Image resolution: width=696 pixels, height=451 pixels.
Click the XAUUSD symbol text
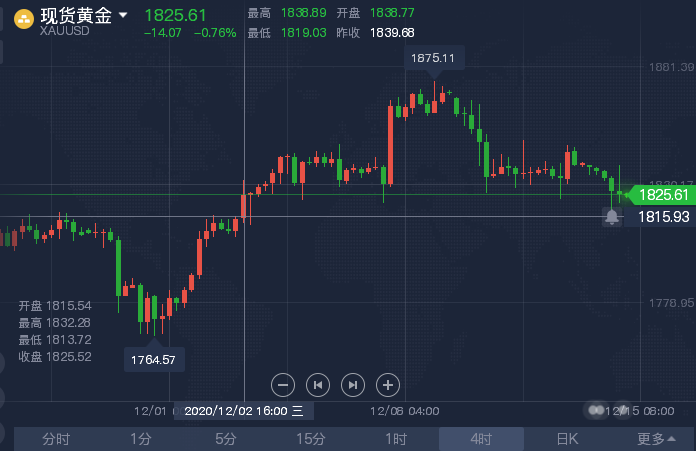click(x=64, y=31)
